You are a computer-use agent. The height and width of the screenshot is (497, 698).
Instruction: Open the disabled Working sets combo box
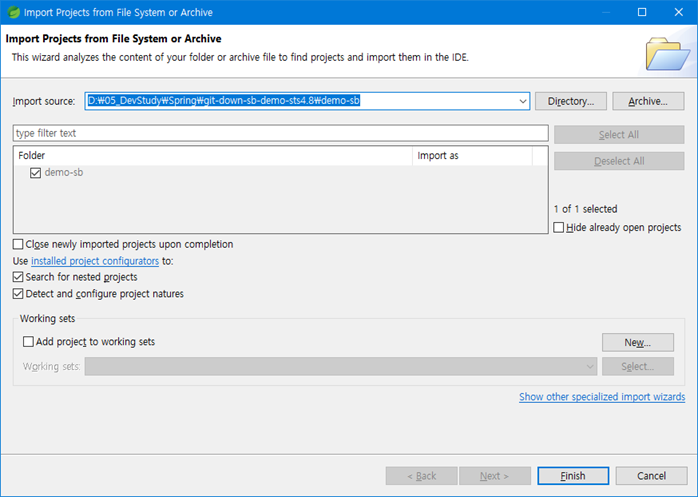(341, 367)
